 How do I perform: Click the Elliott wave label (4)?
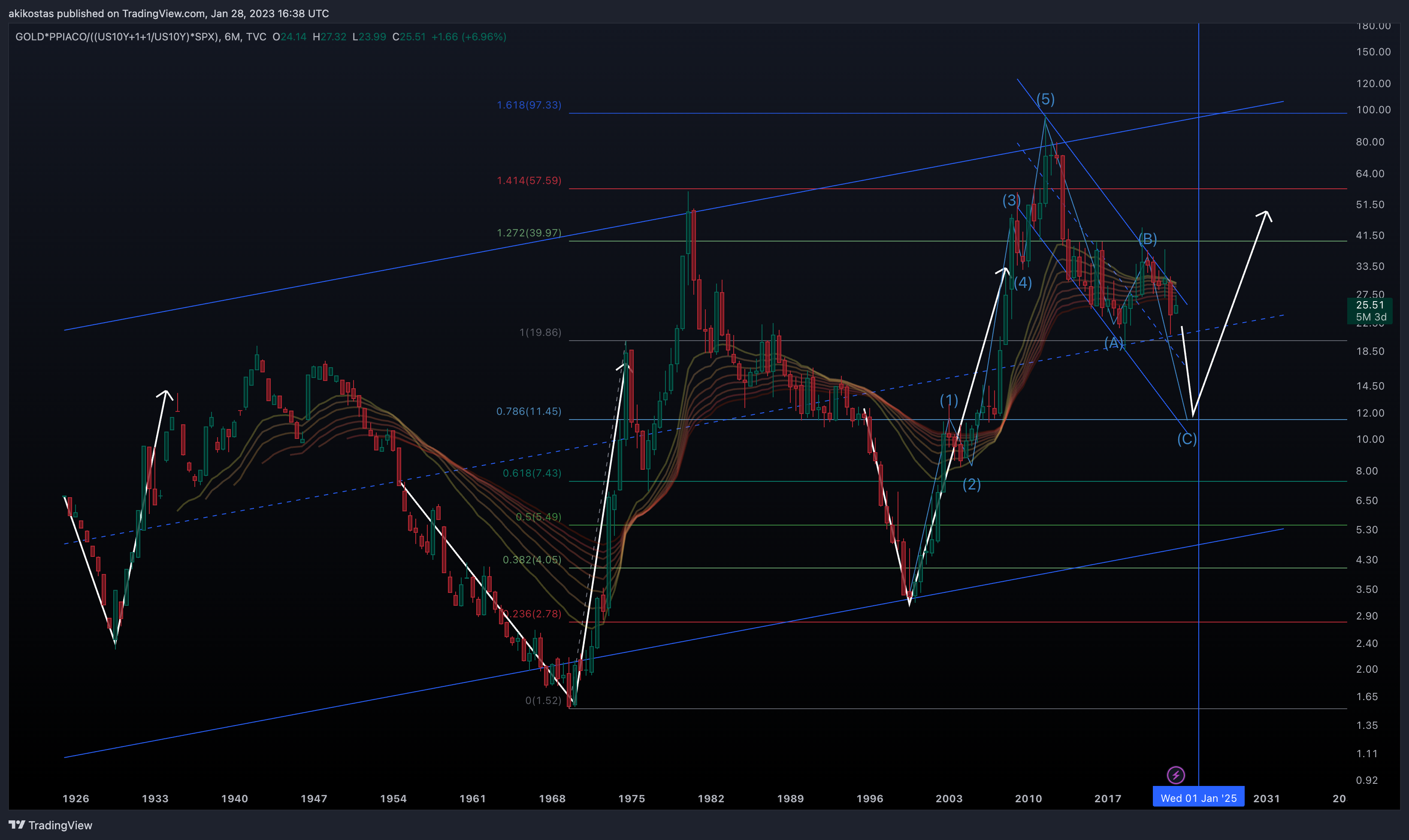[1022, 282]
